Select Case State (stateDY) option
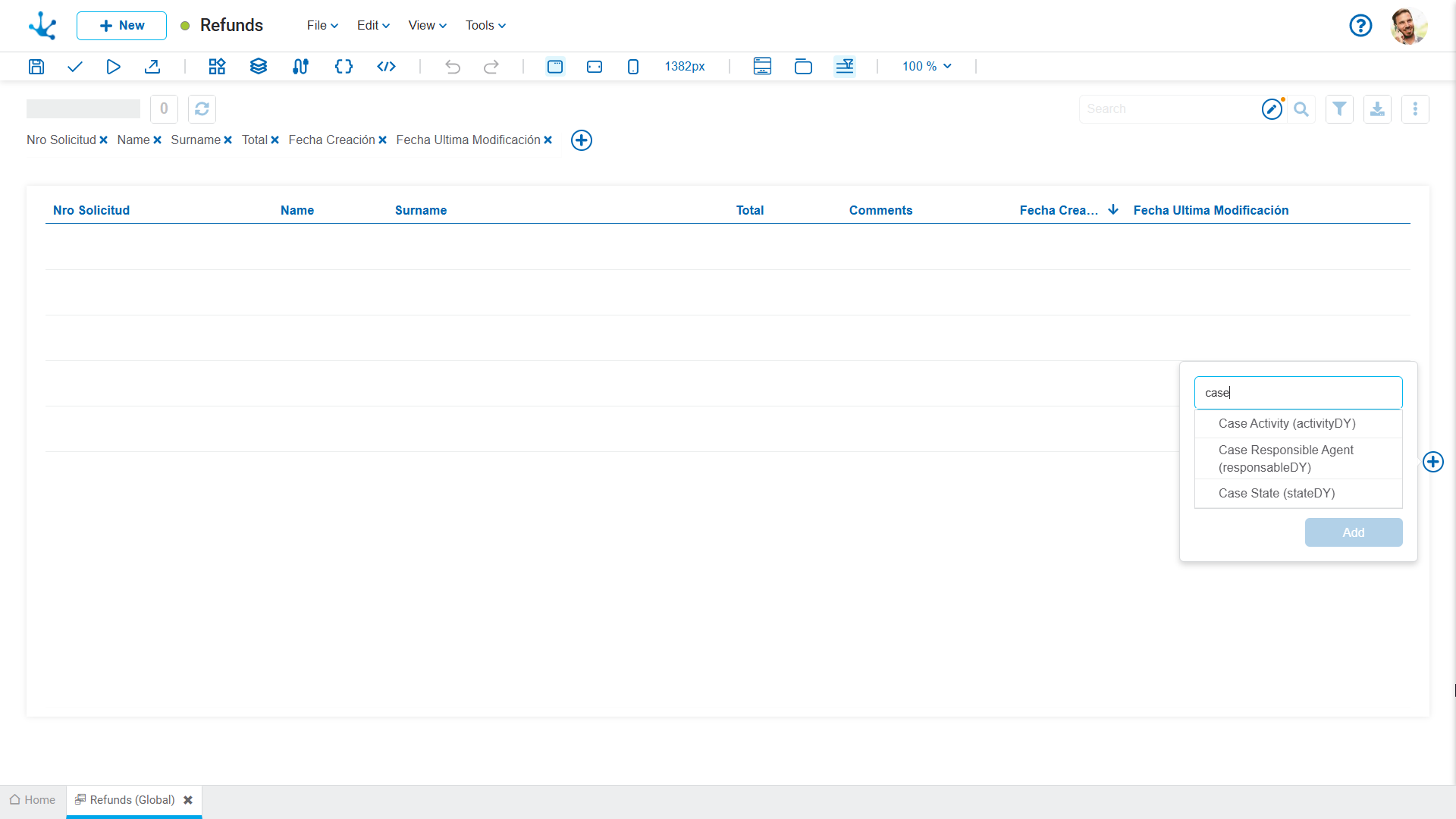 tap(1276, 494)
